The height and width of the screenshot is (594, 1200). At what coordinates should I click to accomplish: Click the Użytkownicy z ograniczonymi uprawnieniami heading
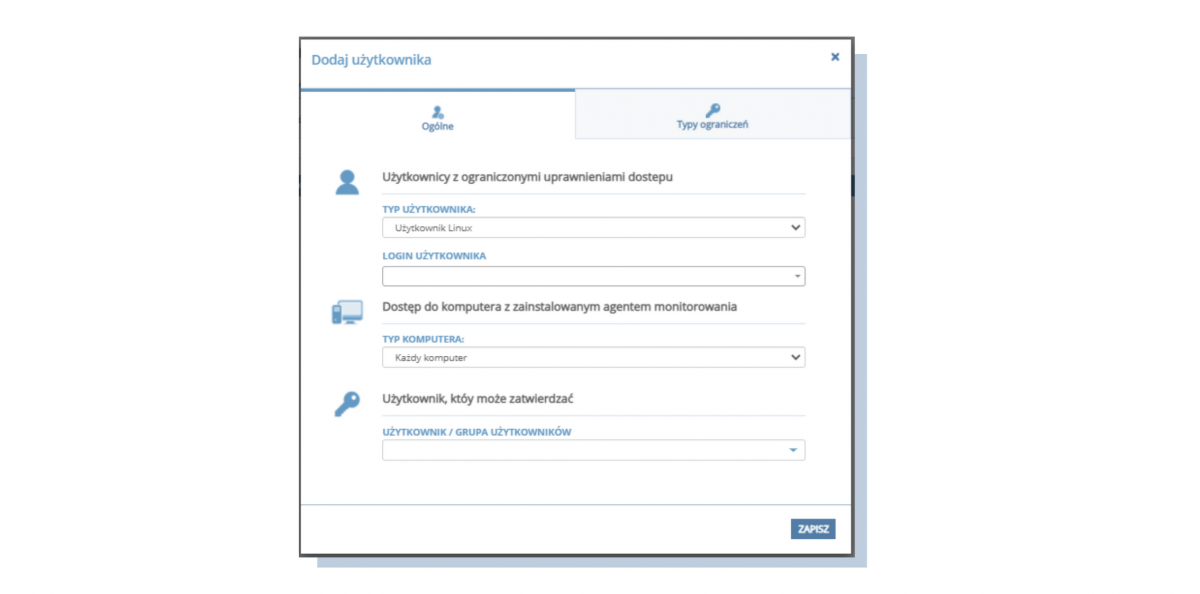(528, 177)
